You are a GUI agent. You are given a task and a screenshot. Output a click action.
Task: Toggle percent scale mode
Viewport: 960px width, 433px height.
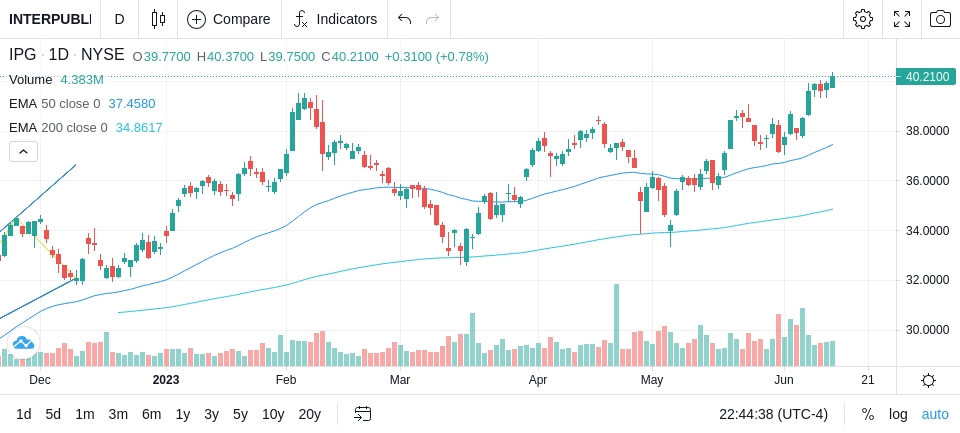[868, 415]
